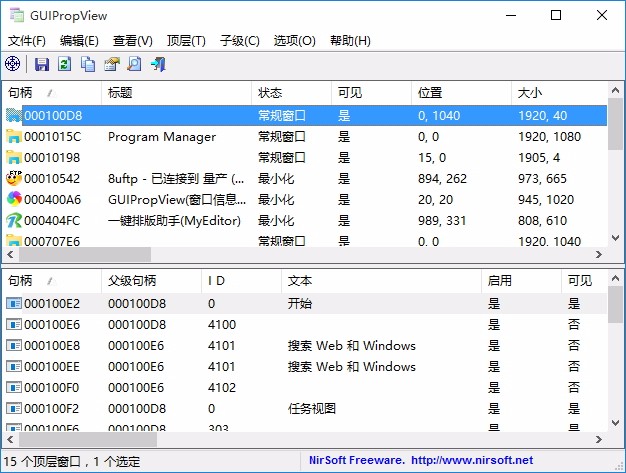626x473 pixels.
Task: Select the 一键排版助手(MyEditor) row title
Action: click(x=174, y=220)
